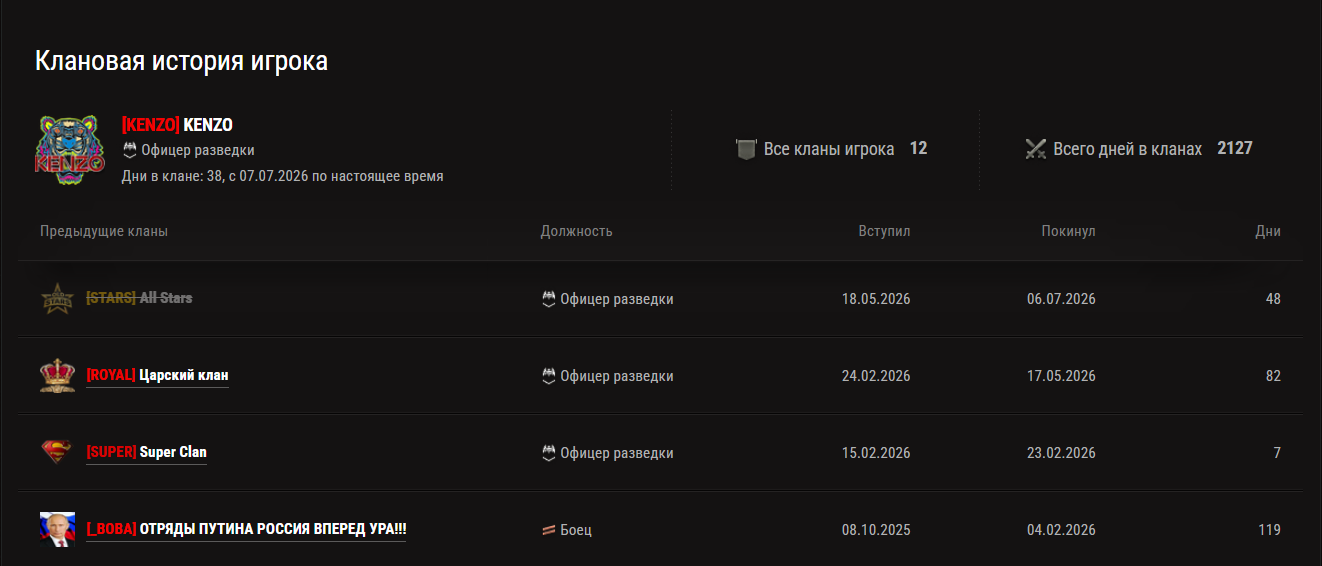Viewport: 1322px width, 566px height.
Task: Click the _BOBA clan portrait thumbnail
Action: (57, 529)
